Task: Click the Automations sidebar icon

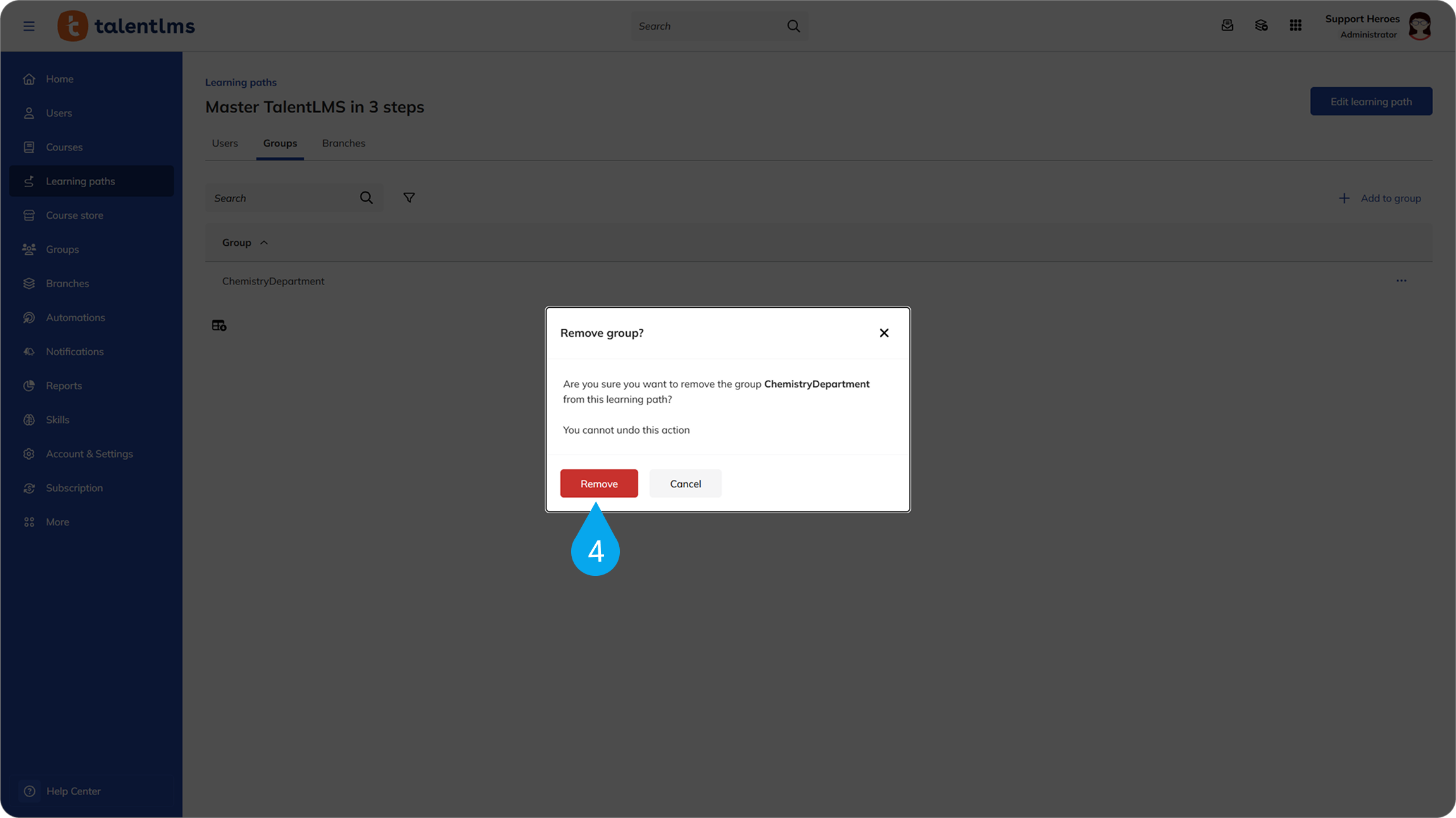Action: coord(29,318)
